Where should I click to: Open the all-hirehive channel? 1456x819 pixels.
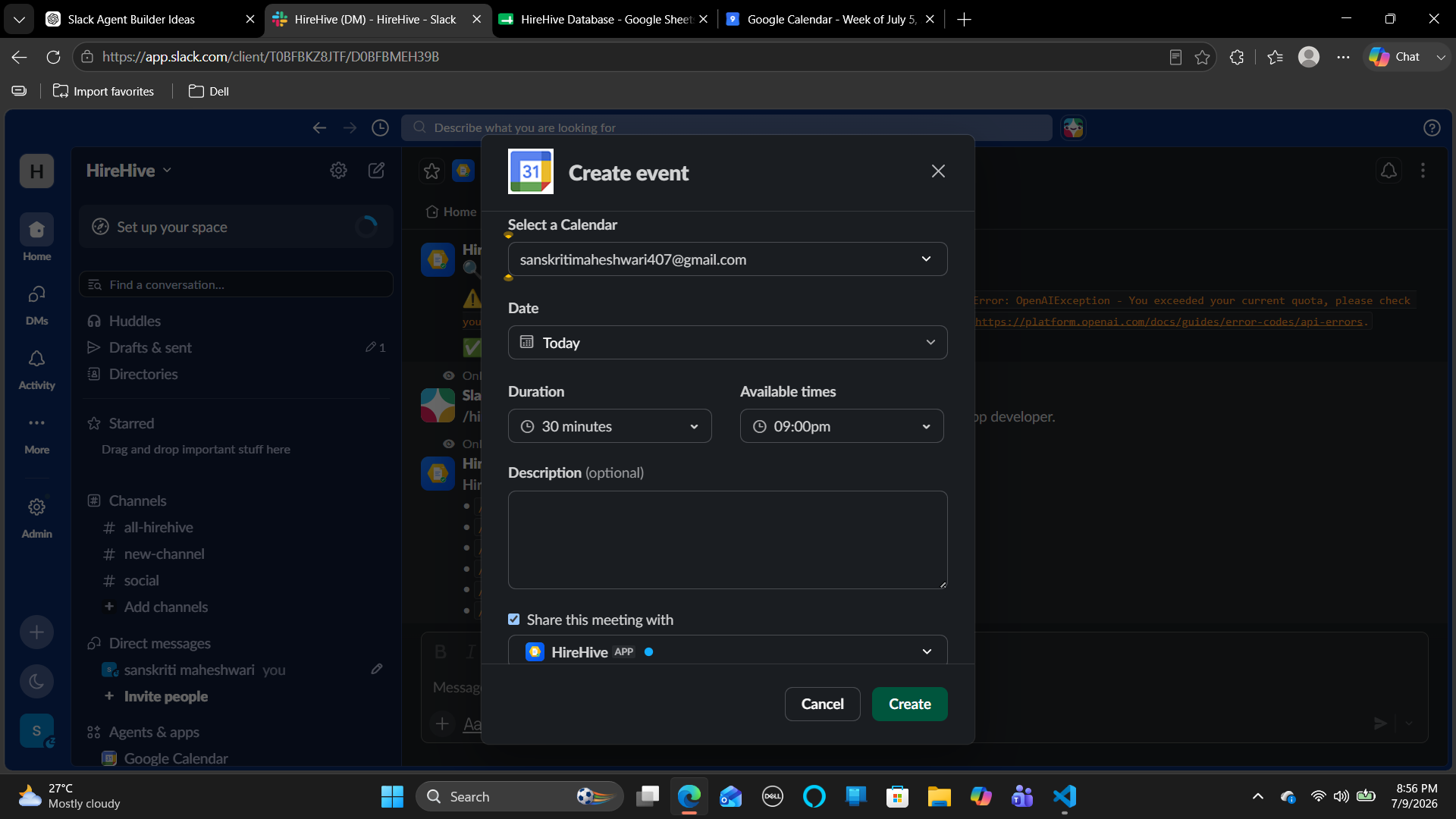tap(236, 527)
